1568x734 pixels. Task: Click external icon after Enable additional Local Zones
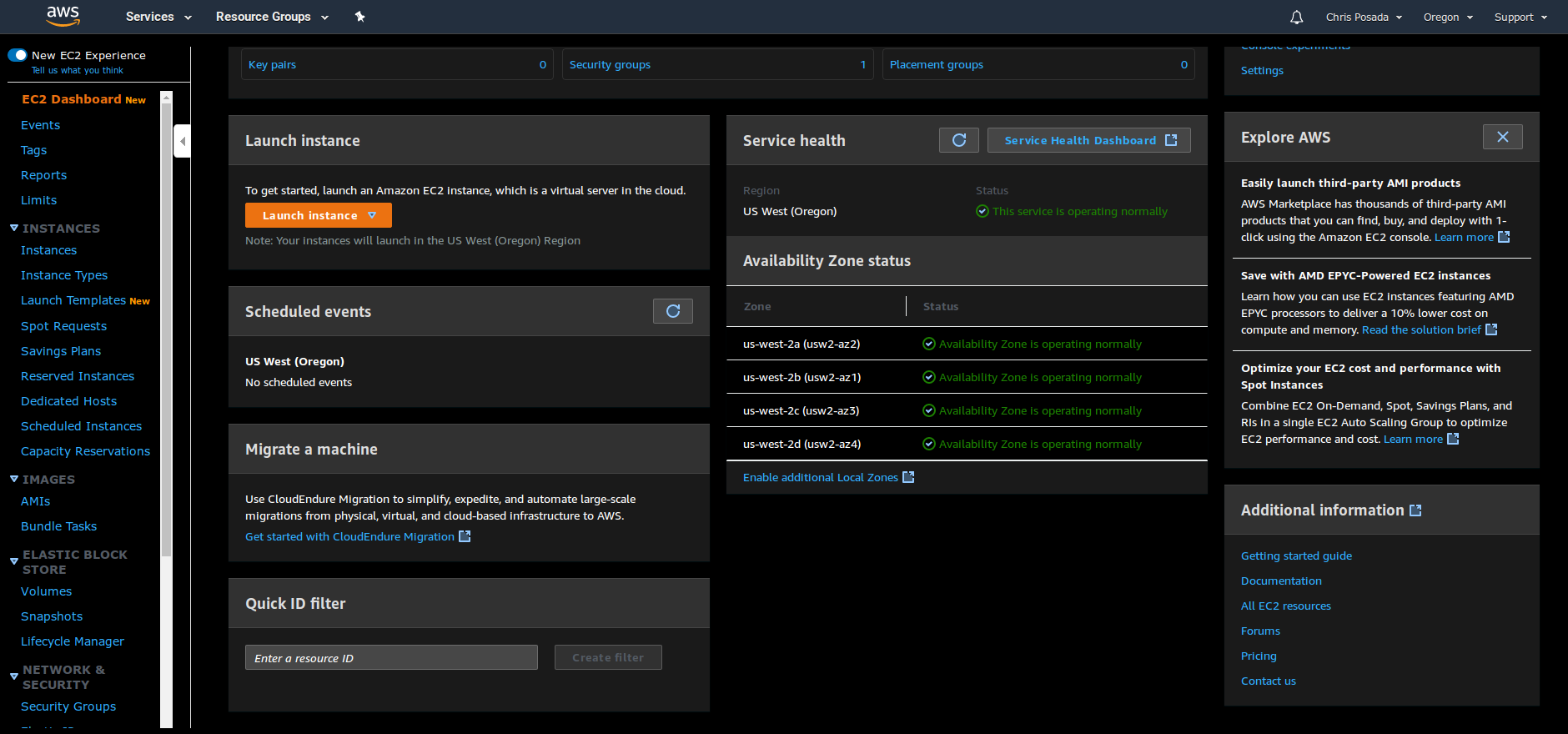[908, 477]
